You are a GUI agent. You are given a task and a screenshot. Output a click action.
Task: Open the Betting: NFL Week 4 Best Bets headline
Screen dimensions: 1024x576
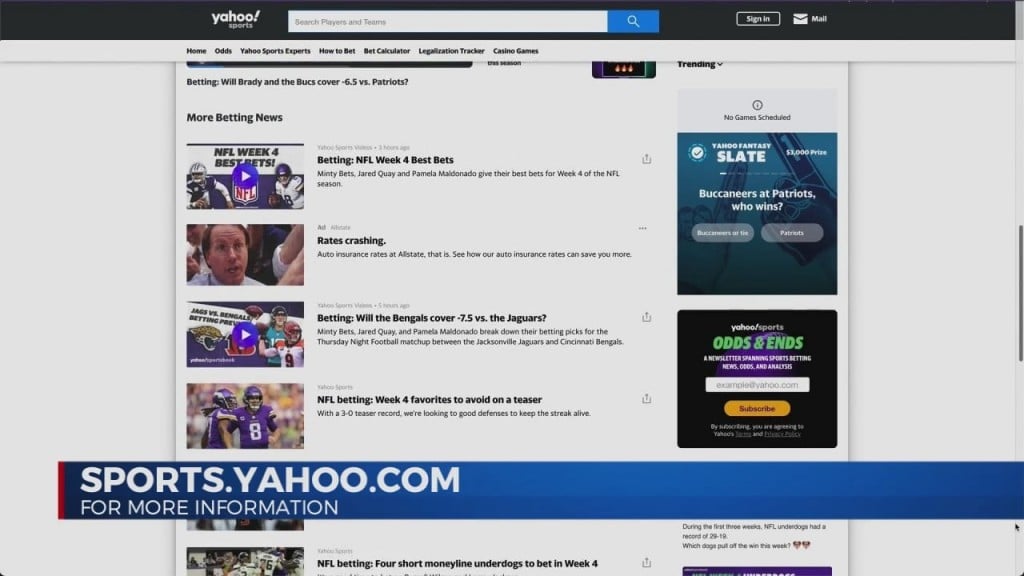point(385,159)
